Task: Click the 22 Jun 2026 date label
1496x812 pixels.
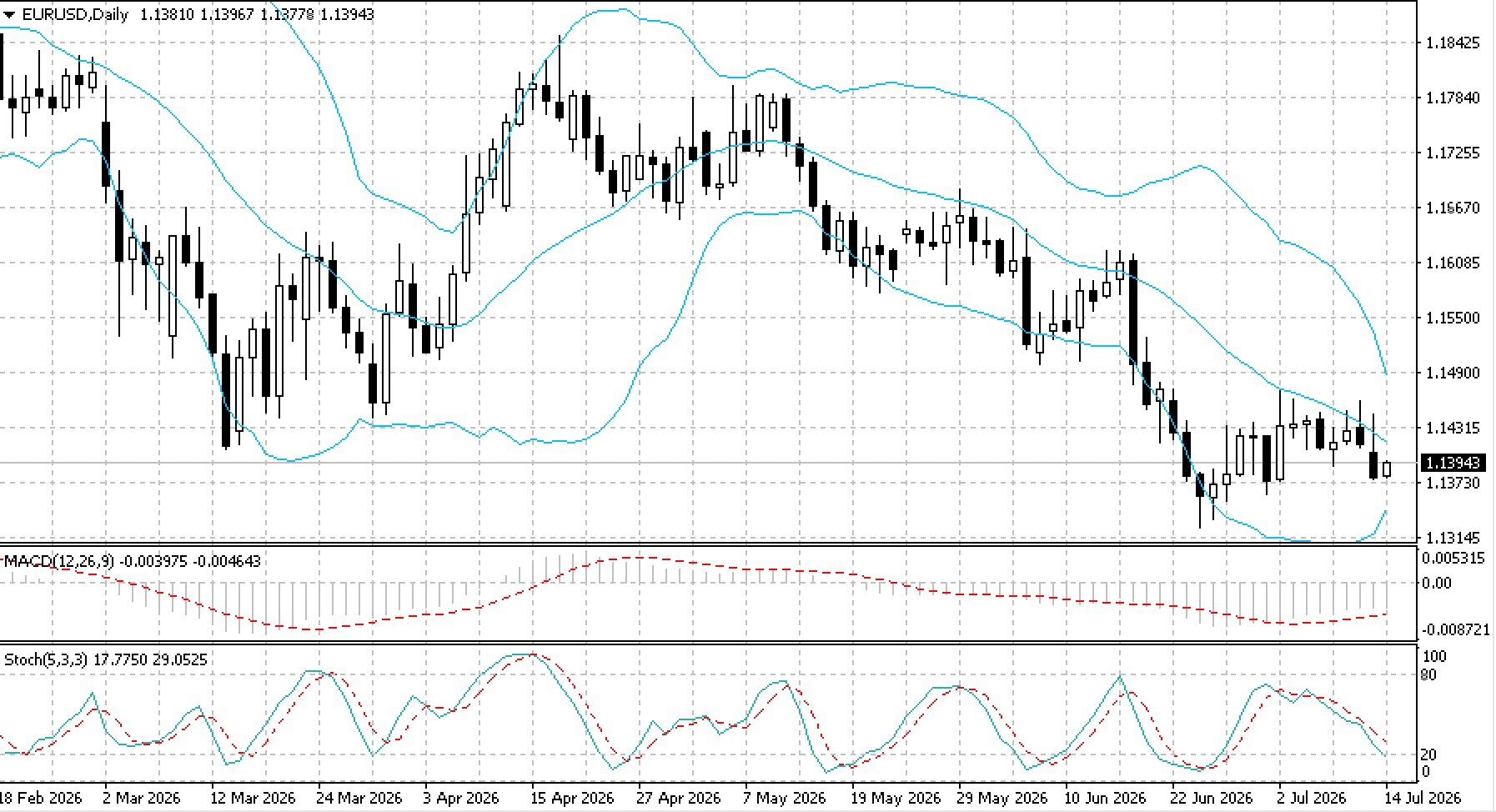Action: click(x=1212, y=798)
